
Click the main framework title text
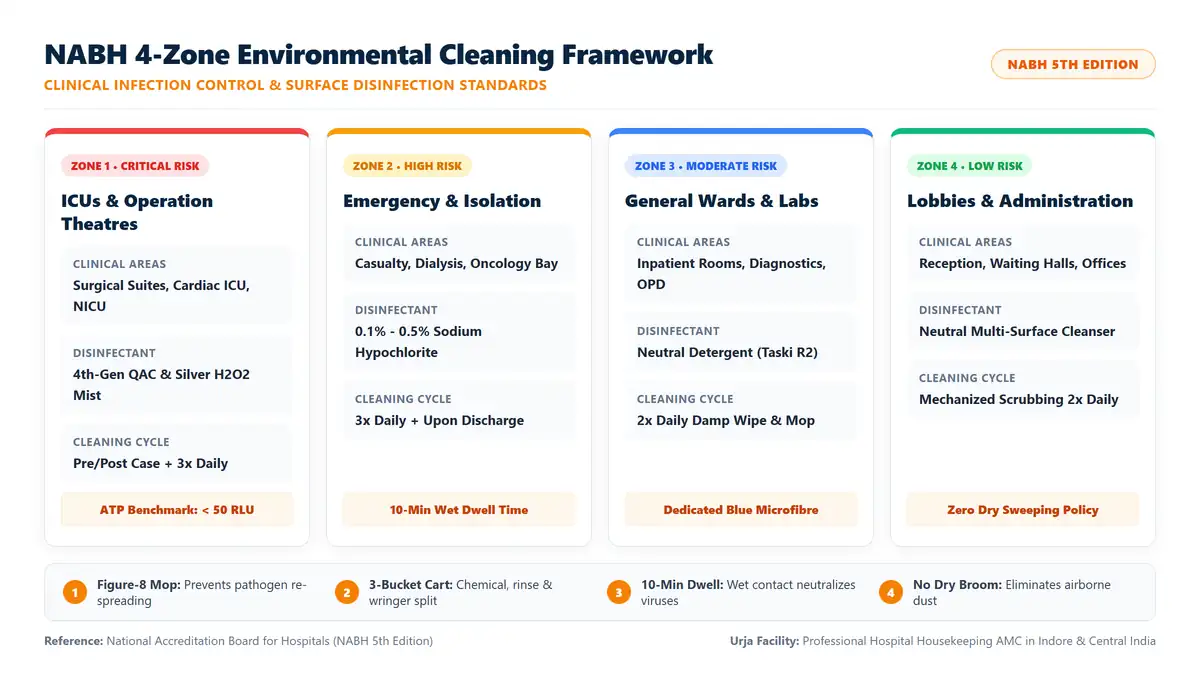tap(379, 54)
